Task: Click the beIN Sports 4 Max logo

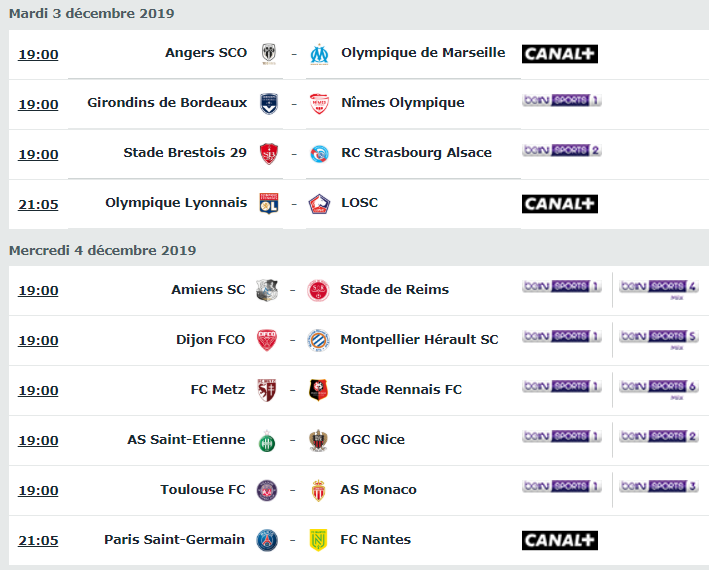Action: tap(659, 289)
